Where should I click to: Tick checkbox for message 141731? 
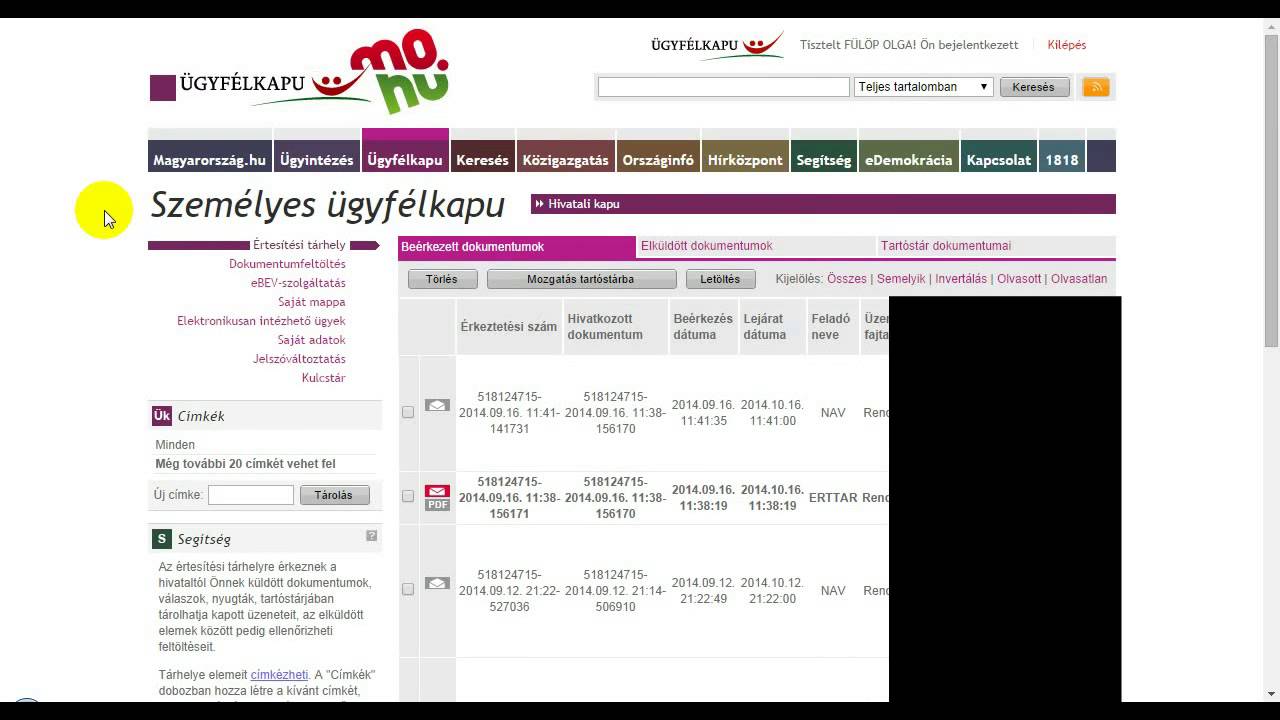coord(408,412)
